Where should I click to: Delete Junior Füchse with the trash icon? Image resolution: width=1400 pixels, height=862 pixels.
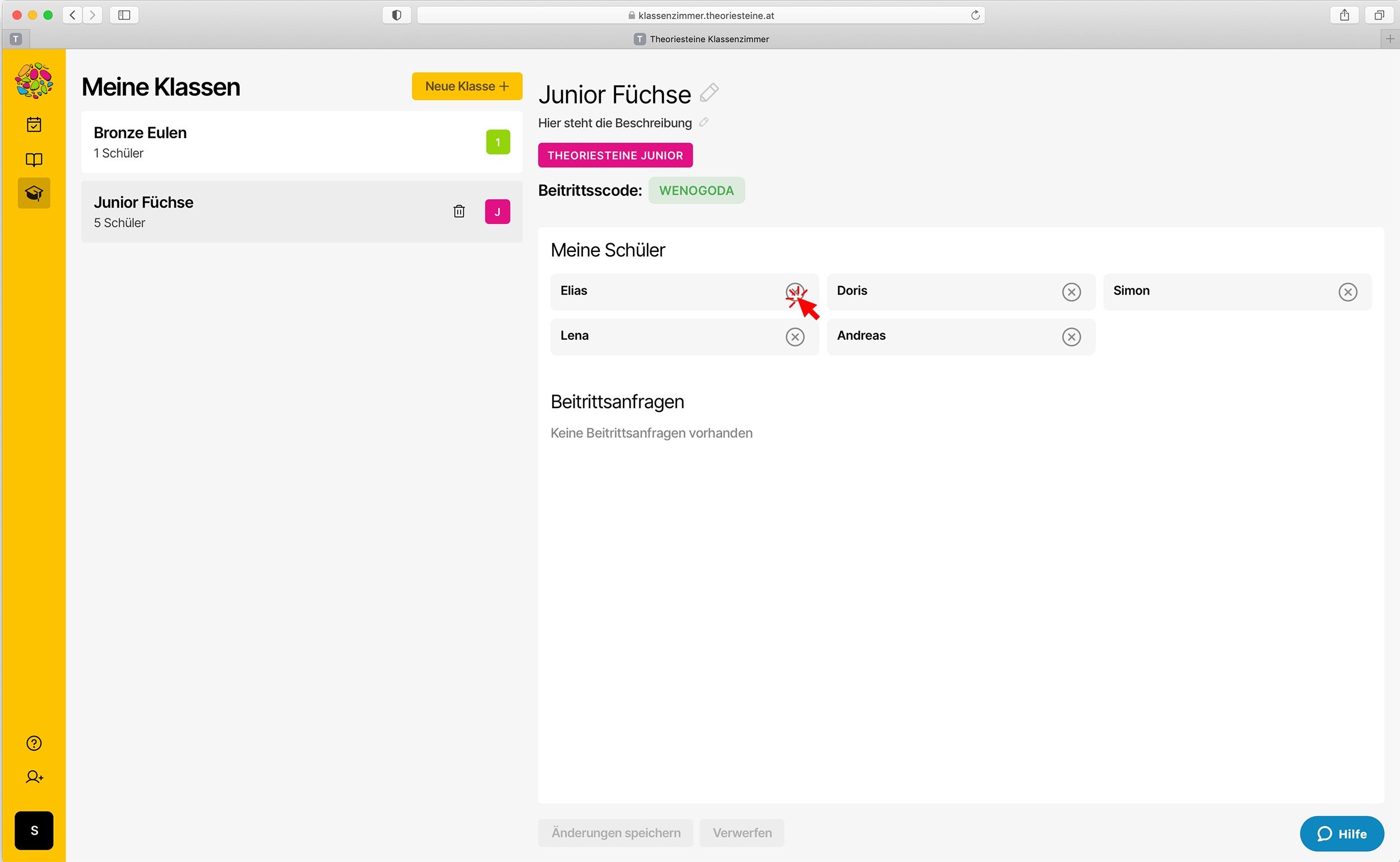[x=459, y=212]
